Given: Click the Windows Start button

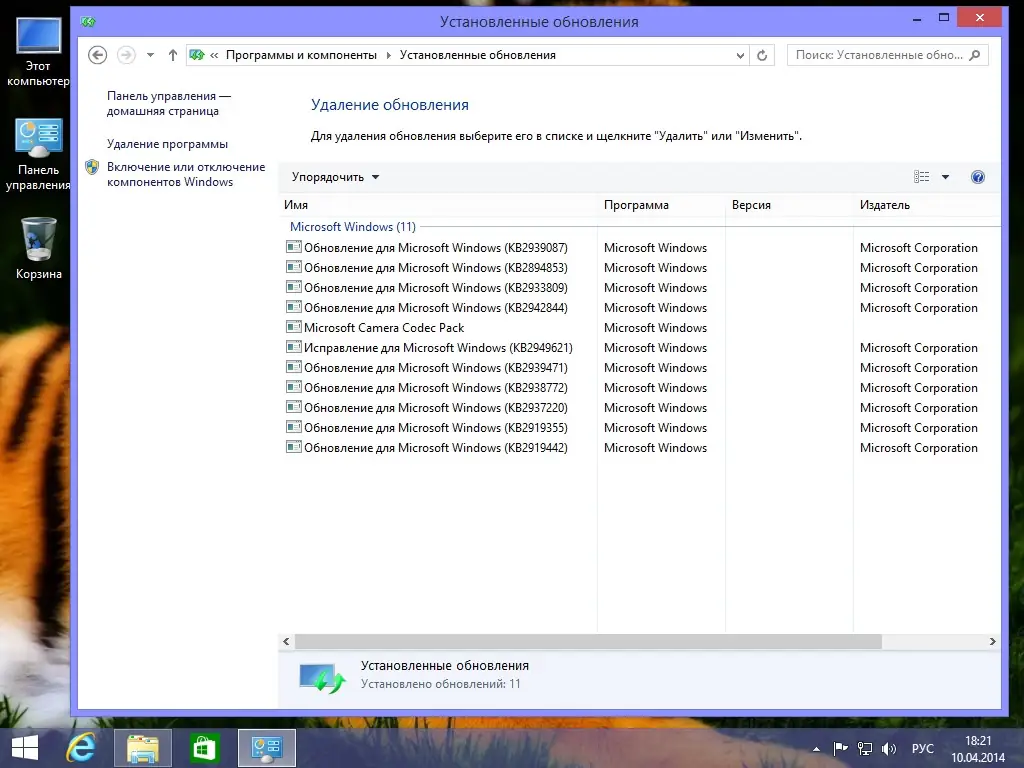Looking at the screenshot, I should point(23,747).
